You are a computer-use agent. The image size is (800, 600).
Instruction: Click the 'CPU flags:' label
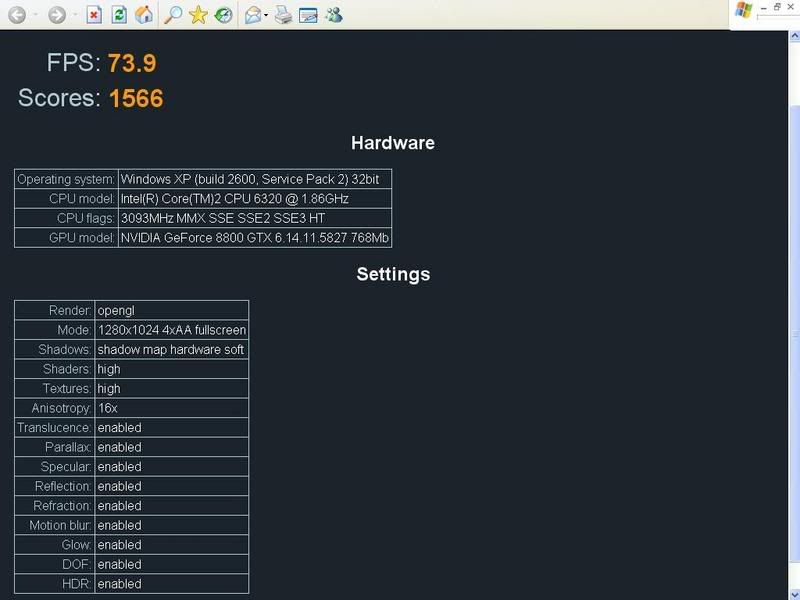(x=86, y=218)
